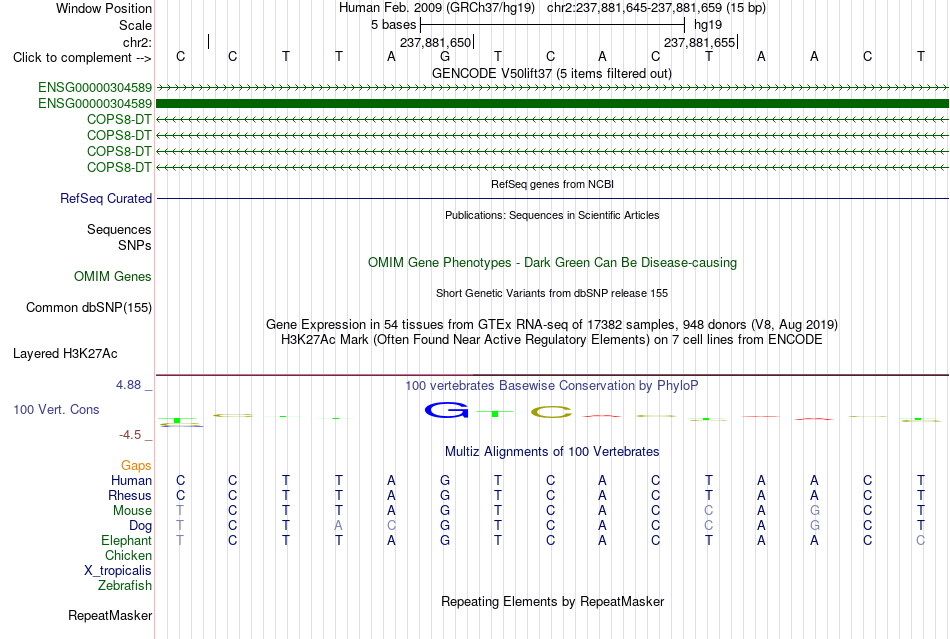This screenshot has width=950, height=639.
Task: Click the faded C in the Elephant row
Action: point(920,540)
